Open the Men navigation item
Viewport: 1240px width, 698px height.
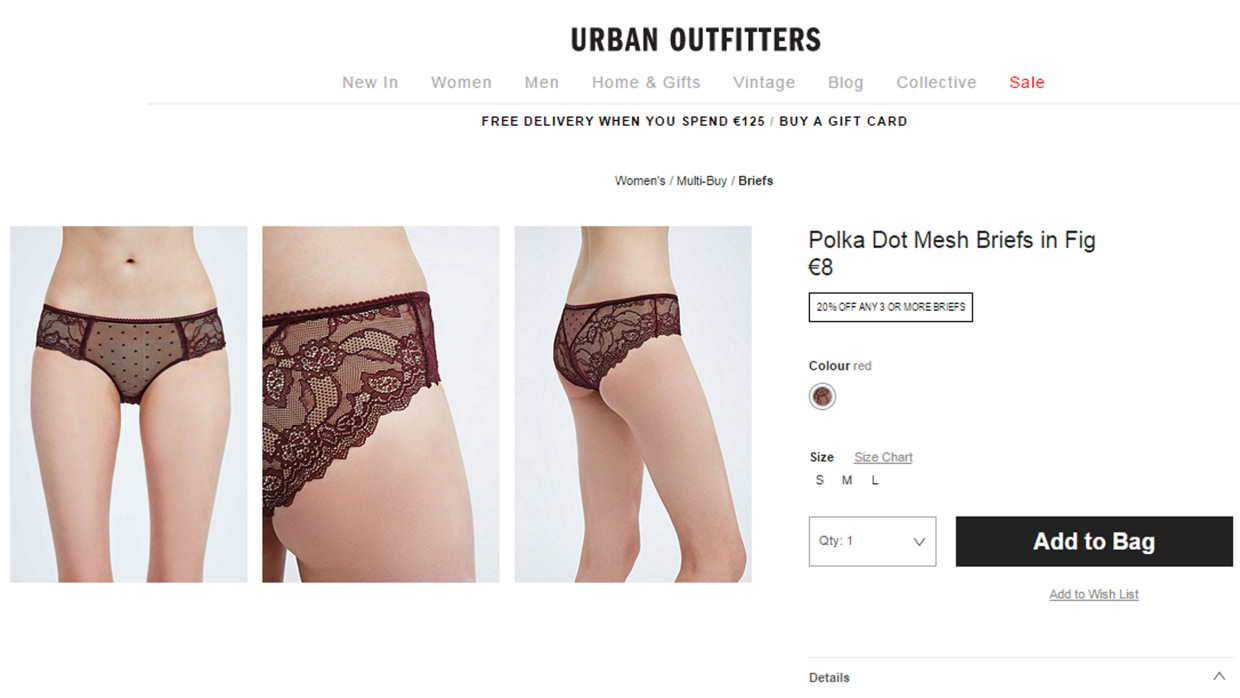coord(542,82)
